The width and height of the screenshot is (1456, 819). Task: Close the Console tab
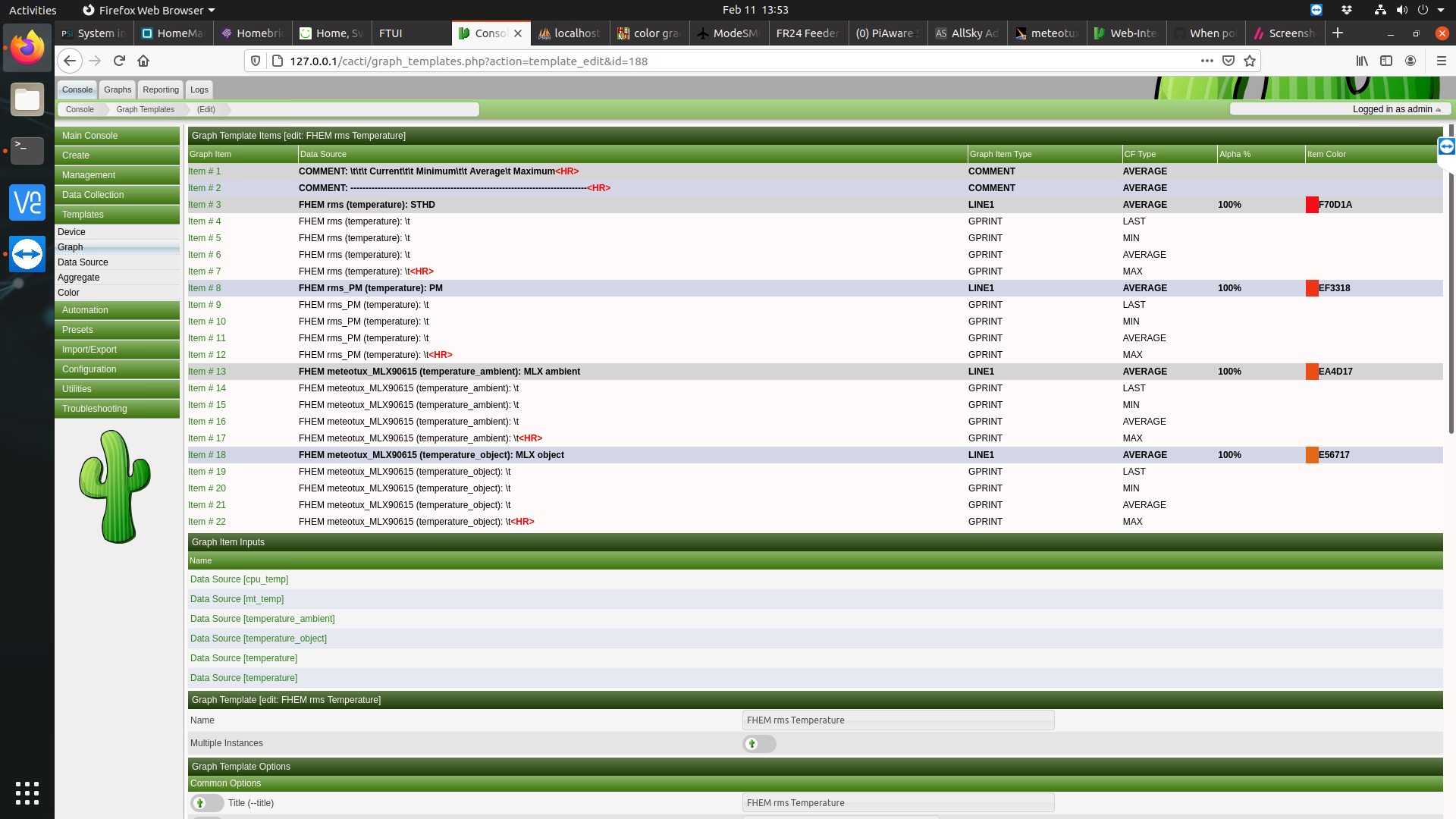click(518, 33)
